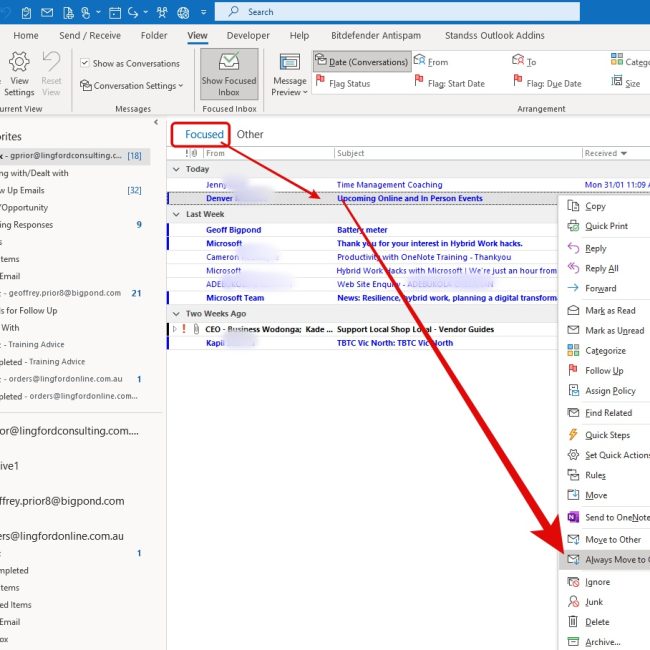Arrange messages by Categories
Image resolution: width=650 pixels, height=650 pixels.
click(x=630, y=61)
